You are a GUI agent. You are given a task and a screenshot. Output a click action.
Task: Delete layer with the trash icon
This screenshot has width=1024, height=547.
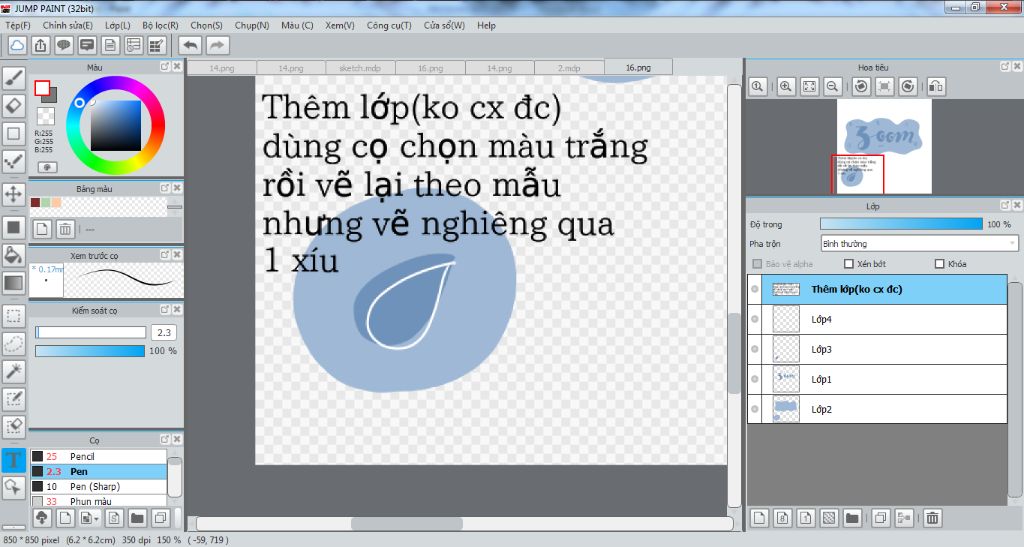933,518
